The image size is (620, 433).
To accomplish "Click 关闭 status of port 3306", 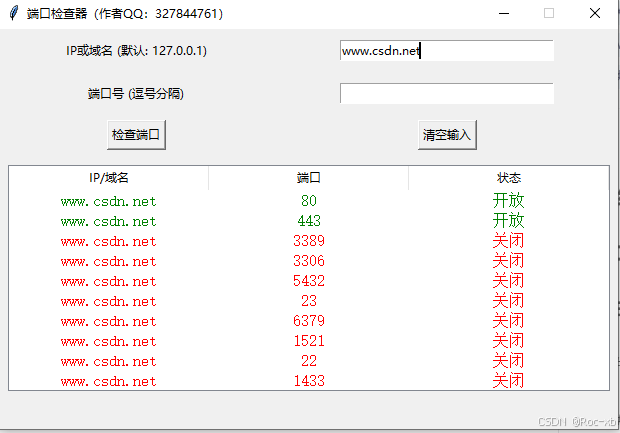I will (508, 261).
